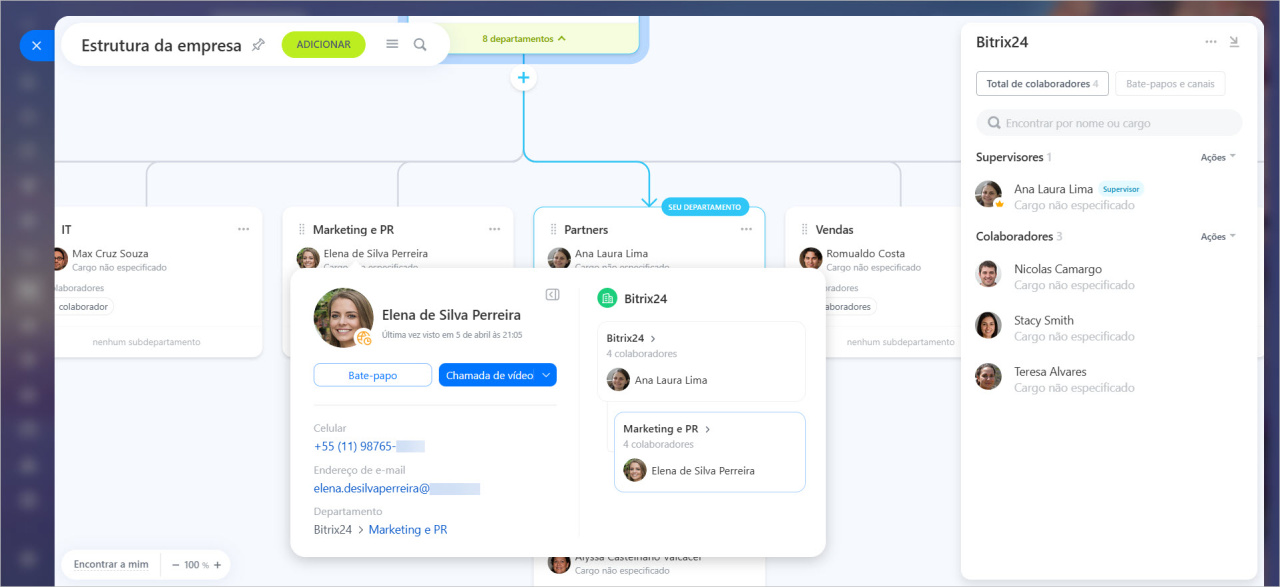
Task: Open the Chamada de vídeo dropdown arrow
Action: pos(546,375)
